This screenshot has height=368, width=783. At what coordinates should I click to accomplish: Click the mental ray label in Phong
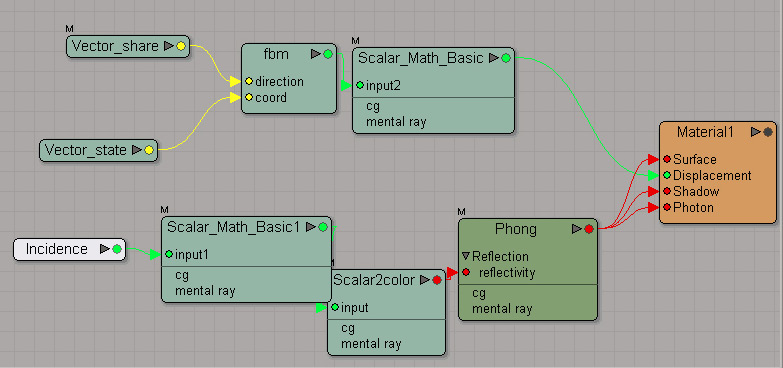(502, 309)
